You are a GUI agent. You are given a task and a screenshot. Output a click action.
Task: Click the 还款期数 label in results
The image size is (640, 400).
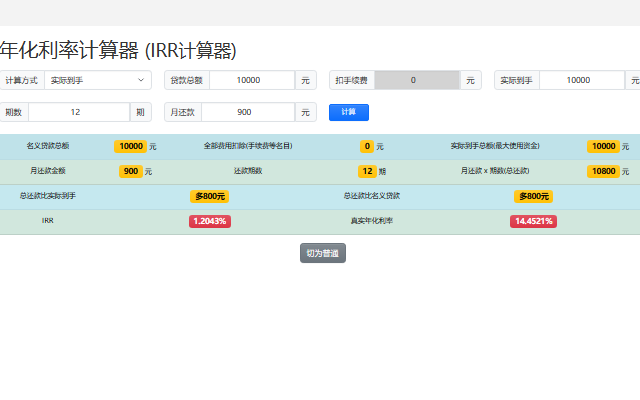point(248,171)
